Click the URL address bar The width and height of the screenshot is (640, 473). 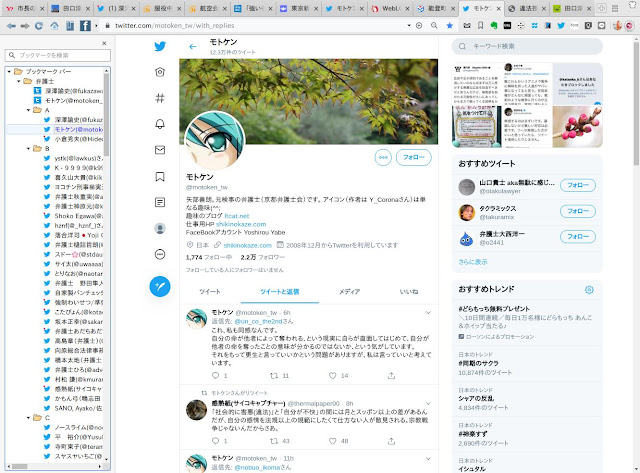pos(254,25)
